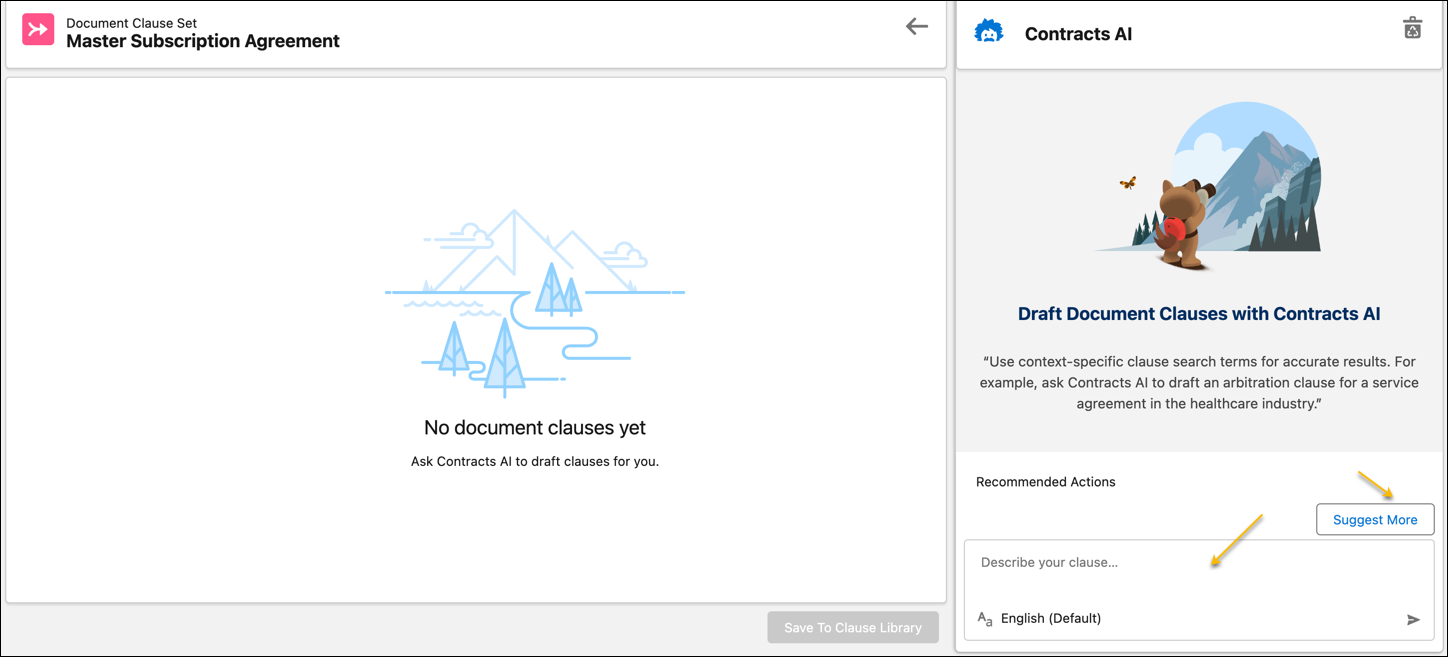1448x657 pixels.
Task: Click the Draft Document Clauses with Contracts AI heading
Action: pyautogui.click(x=1199, y=313)
